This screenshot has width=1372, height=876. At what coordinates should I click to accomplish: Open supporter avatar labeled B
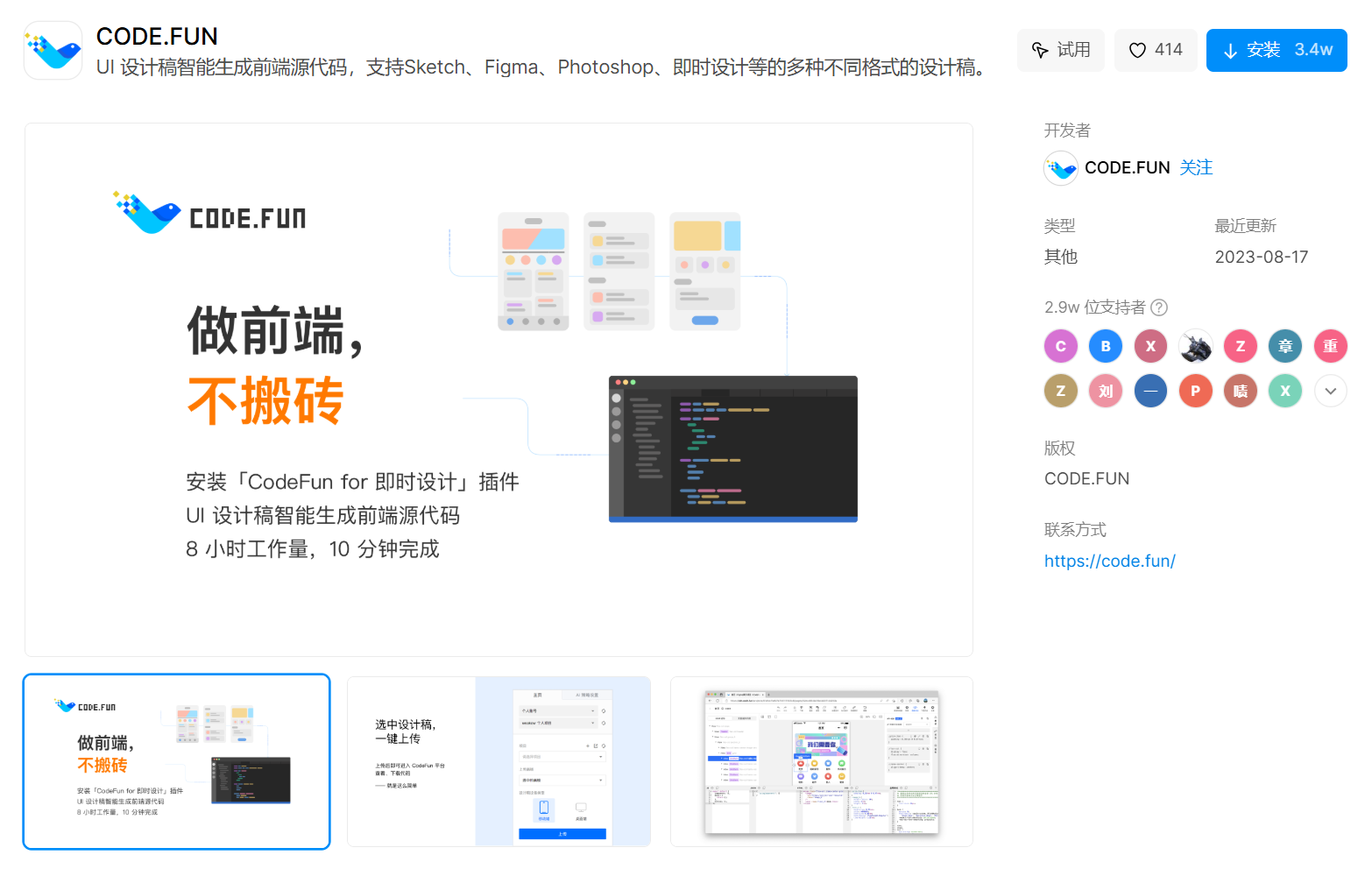[1106, 346]
